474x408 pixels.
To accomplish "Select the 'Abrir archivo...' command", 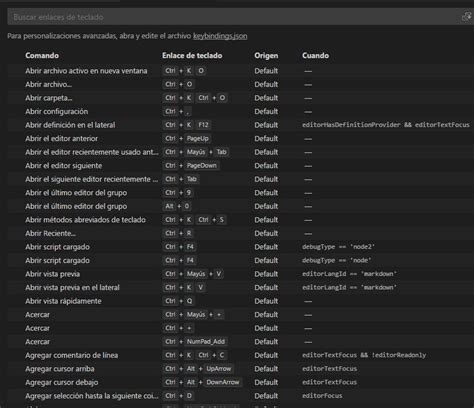I will pyautogui.click(x=49, y=84).
